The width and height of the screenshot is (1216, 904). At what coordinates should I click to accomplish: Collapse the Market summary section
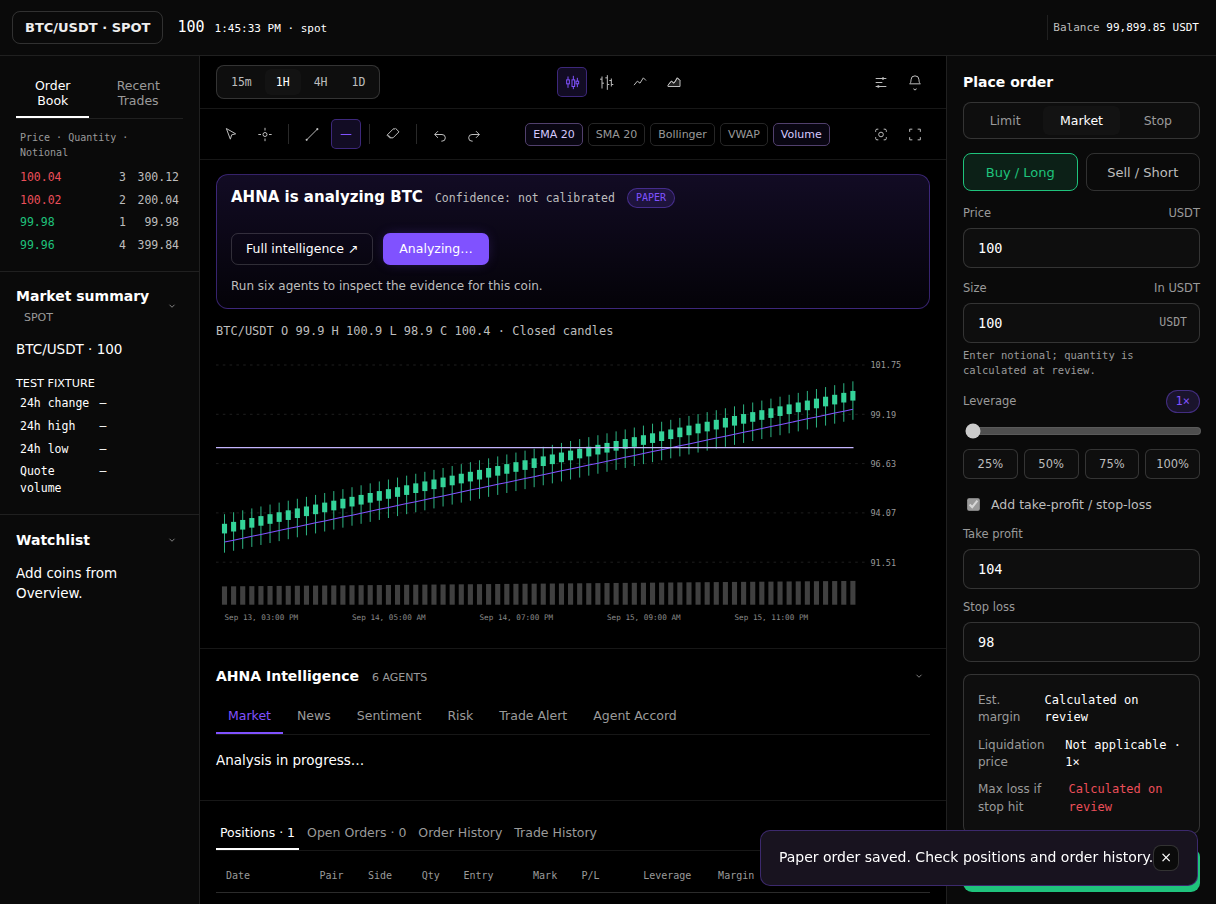[x=171, y=305]
